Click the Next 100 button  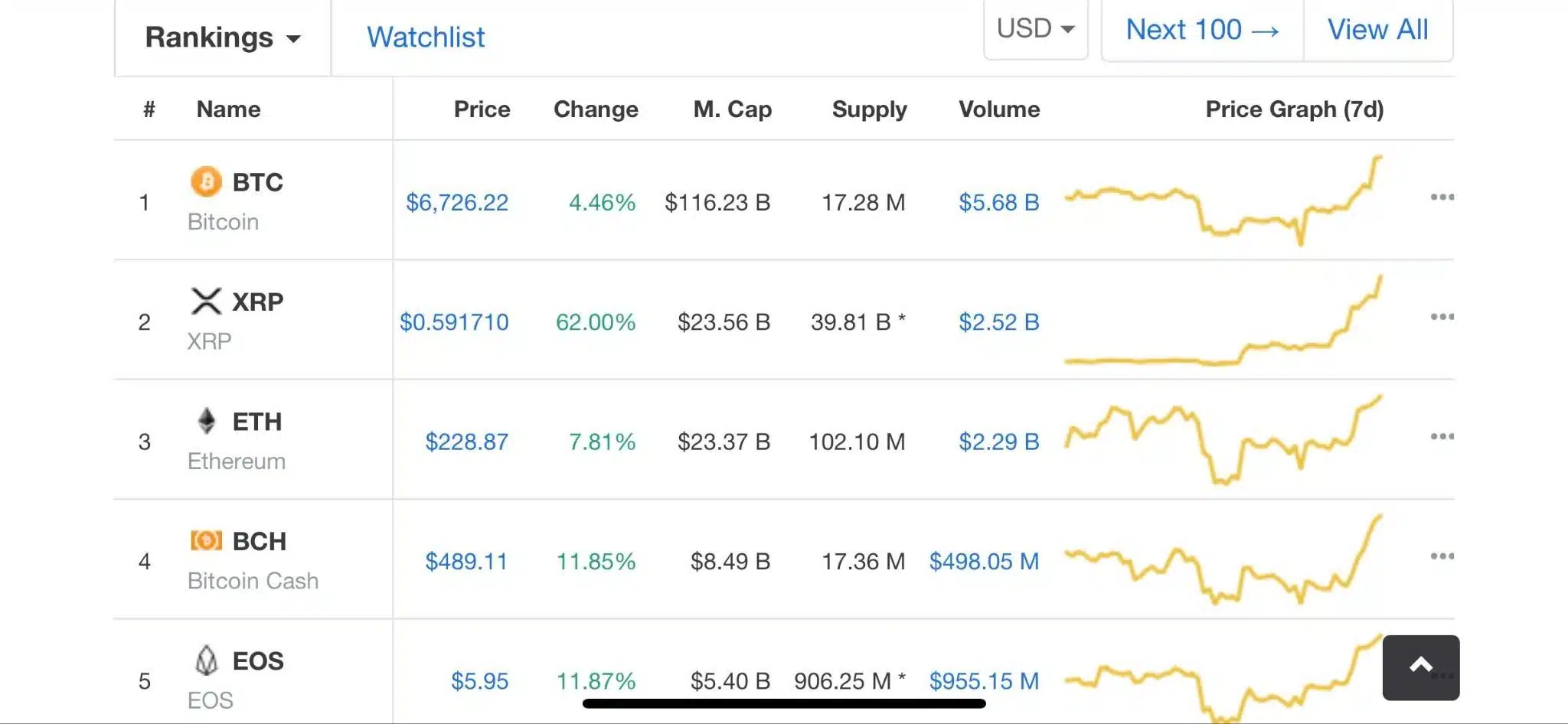(1201, 30)
